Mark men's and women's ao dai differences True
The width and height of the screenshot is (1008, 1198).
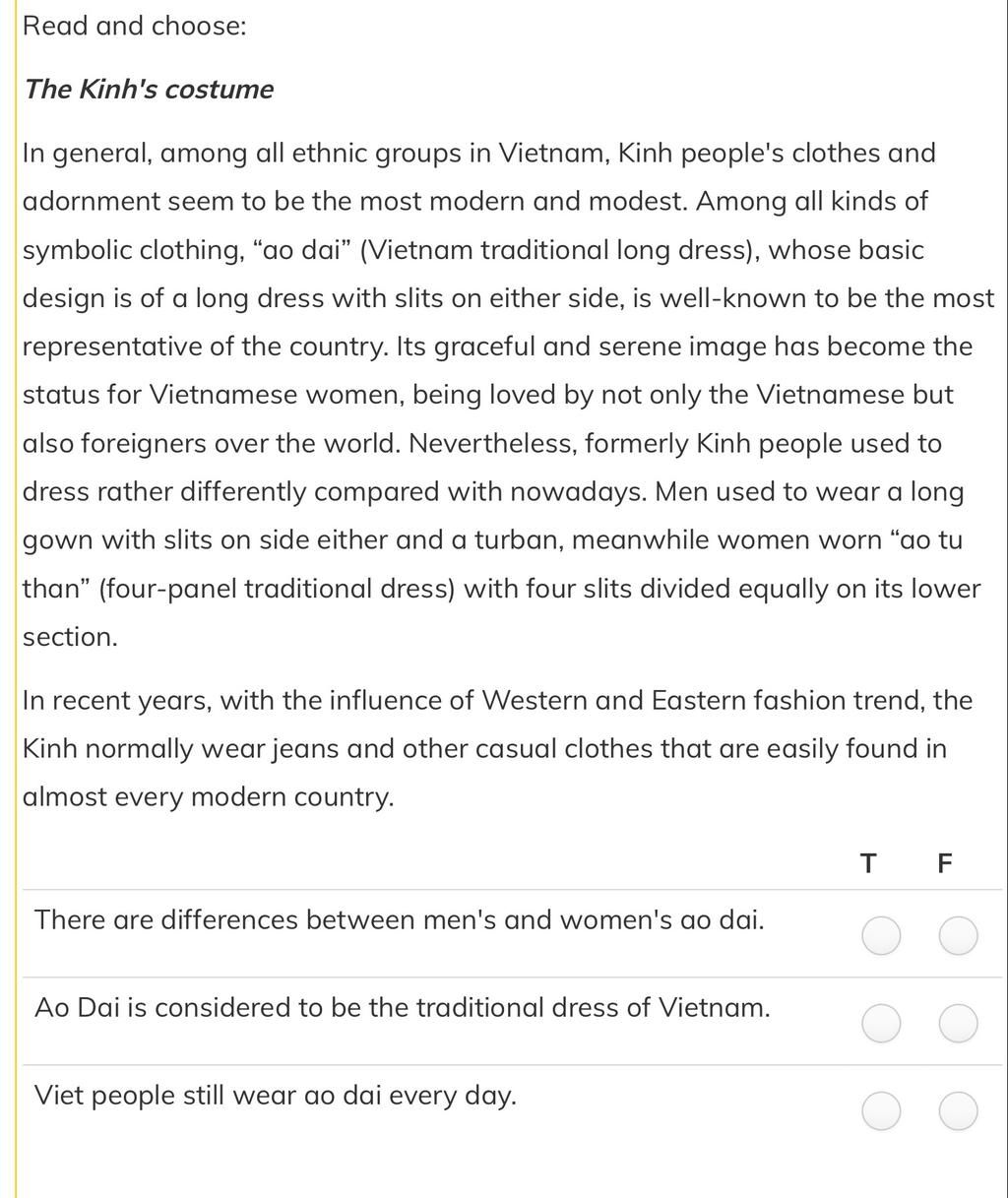point(880,935)
